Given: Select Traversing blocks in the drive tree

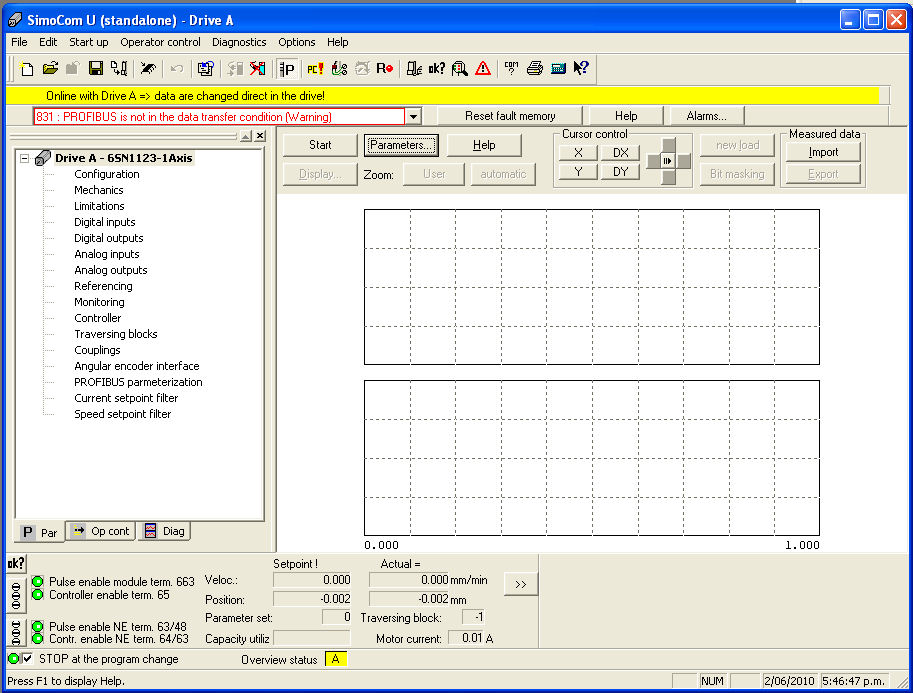Looking at the screenshot, I should click(x=116, y=334).
